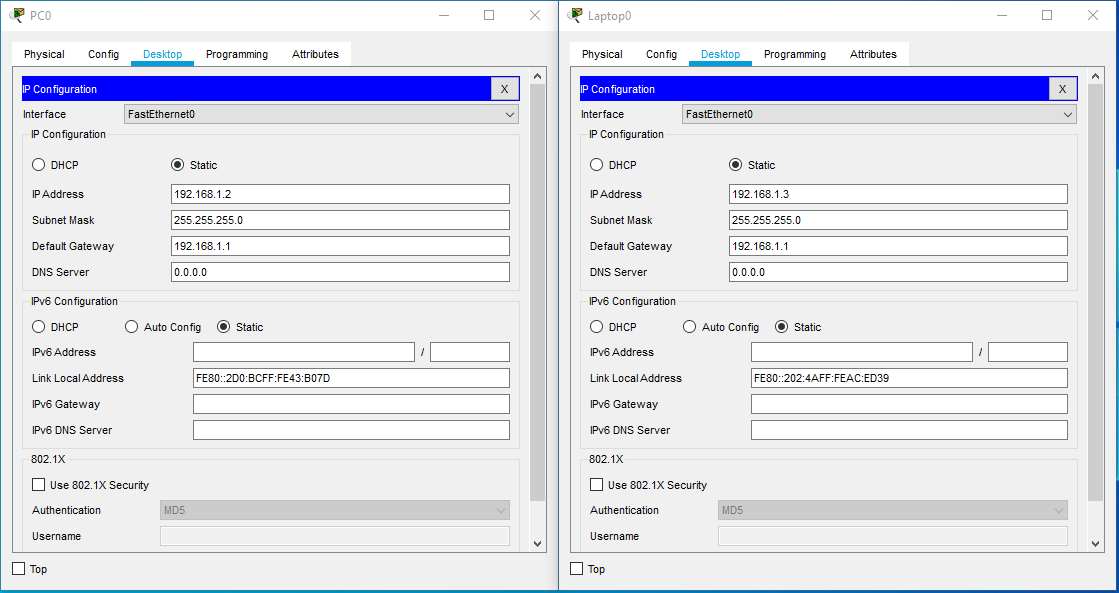The width and height of the screenshot is (1119, 593).
Task: Click IP Address field 192.168.1.3 in Laptop0
Action: (898, 194)
